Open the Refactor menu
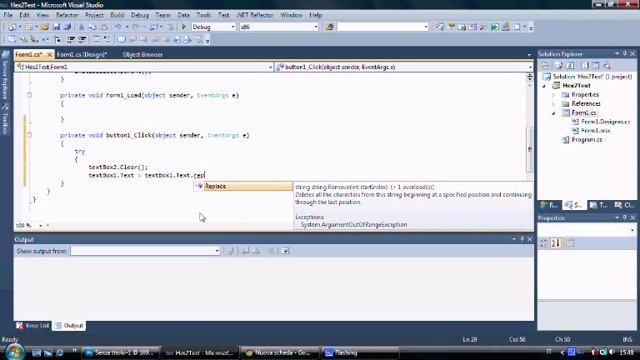This screenshot has height=360, width=640. pos(67,15)
